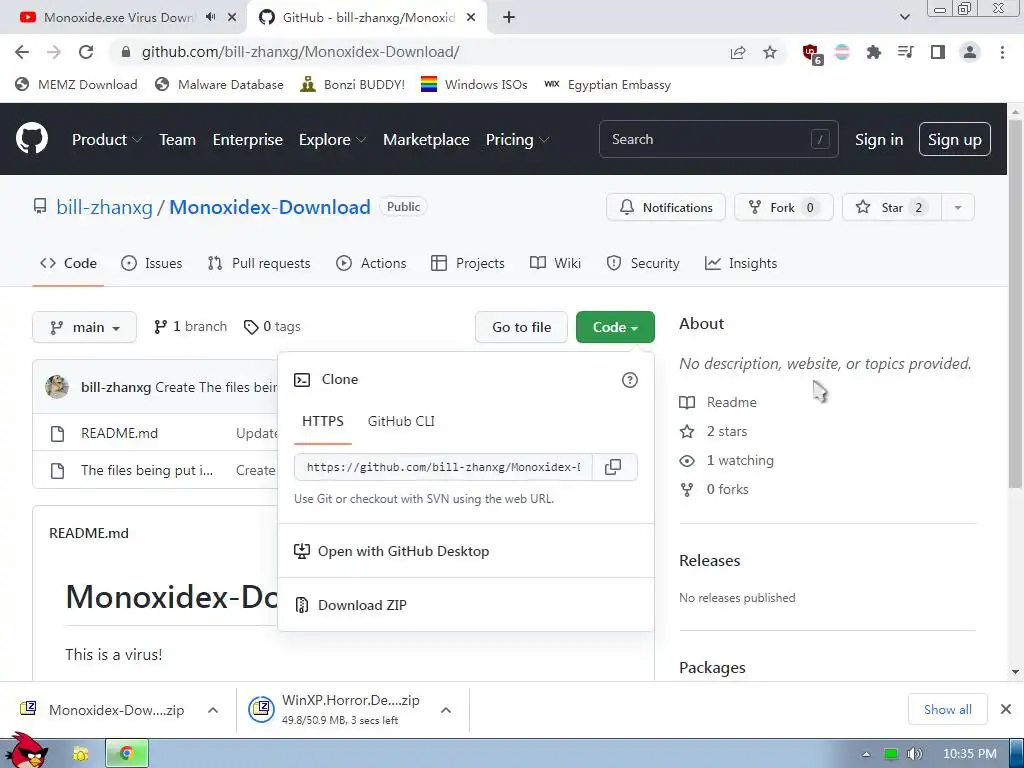Open the main branch dropdown
This screenshot has height=768, width=1024.
pos(84,327)
